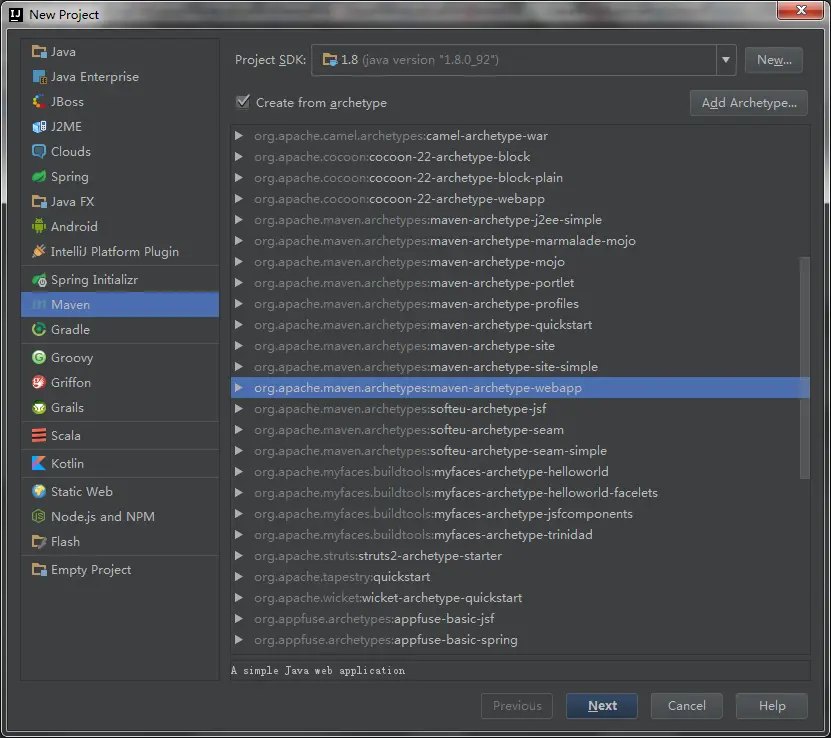This screenshot has height=738, width=831.
Task: Click the Add Archetype... button
Action: coord(749,103)
